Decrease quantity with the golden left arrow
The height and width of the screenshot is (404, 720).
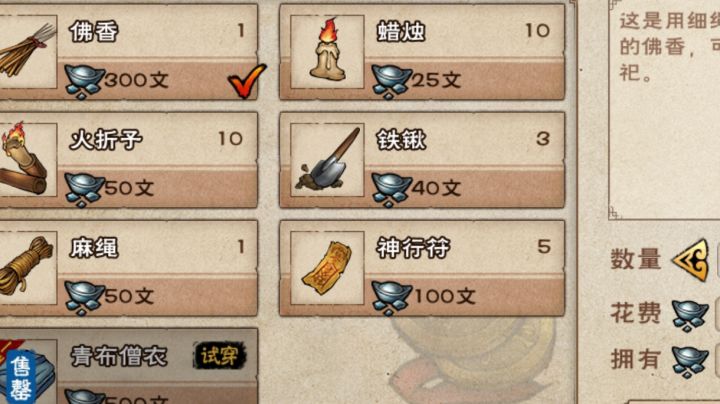(x=690, y=260)
